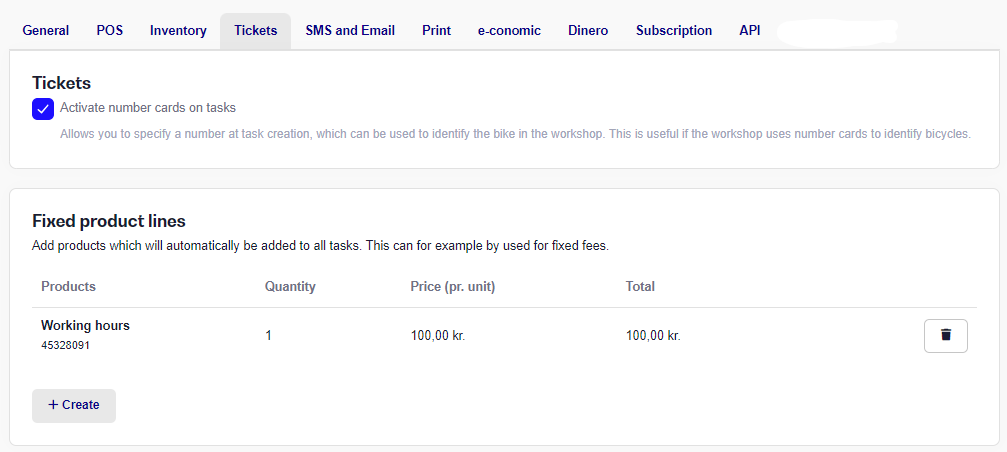Click product number 45328091

(66, 345)
